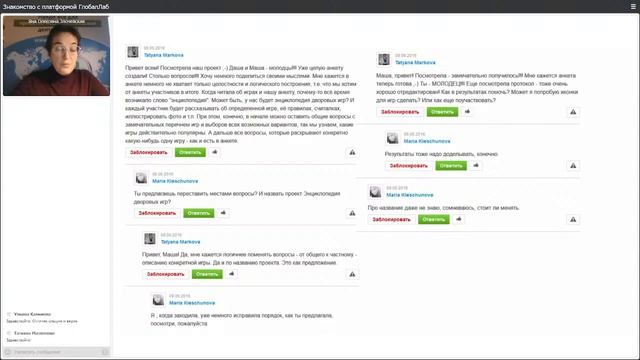
Task: Like Tatyana's reply starting 'Привет, Маша! Да'
Action: 232,274
